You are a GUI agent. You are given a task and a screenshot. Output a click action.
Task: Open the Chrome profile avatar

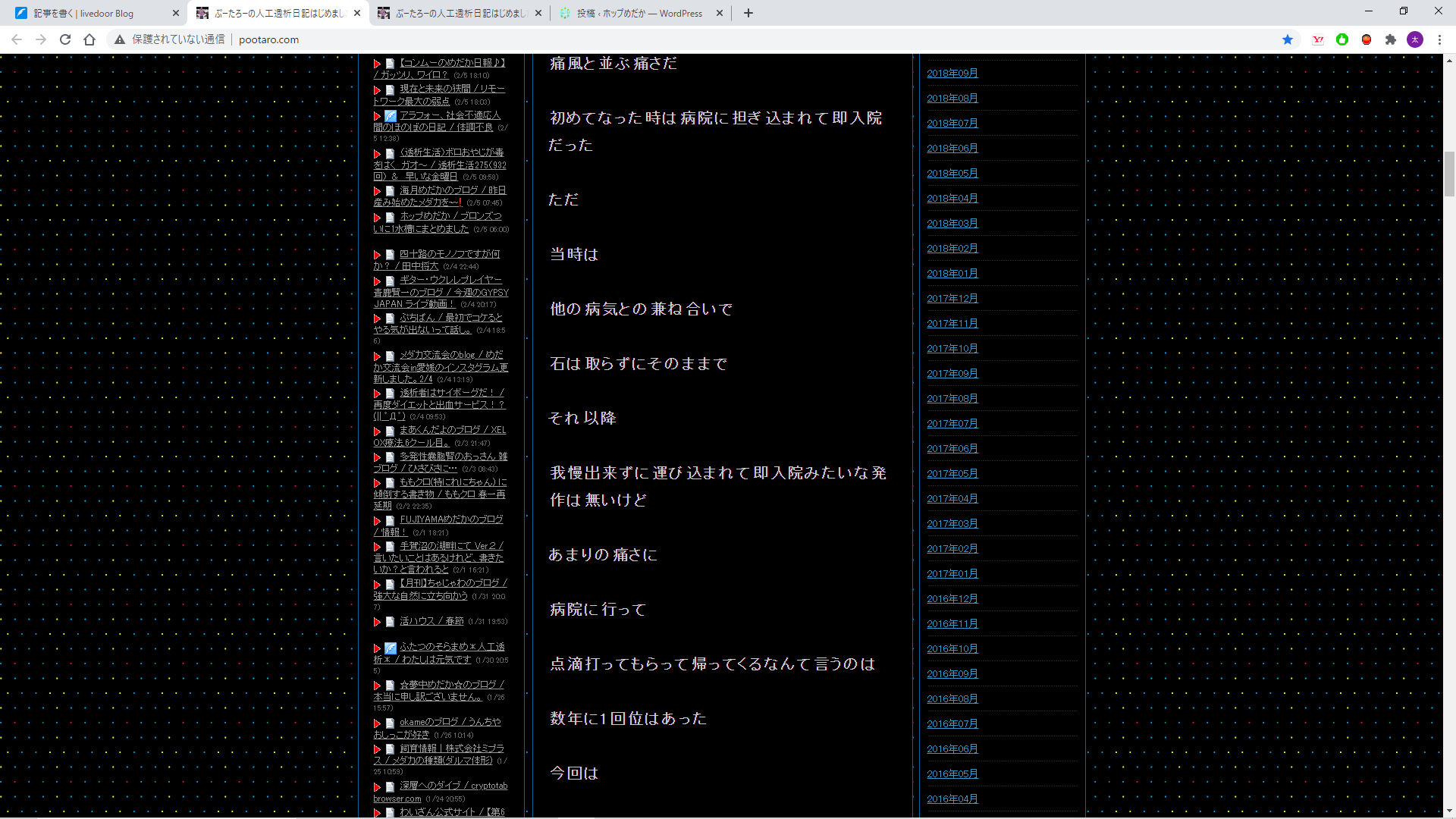[x=1415, y=39]
